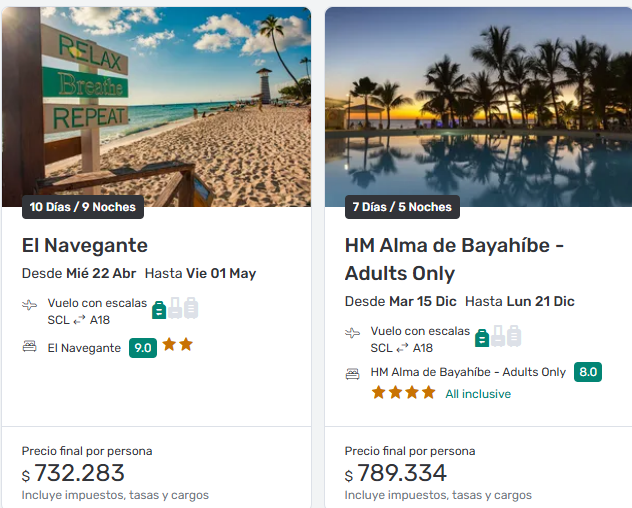The width and height of the screenshot is (632, 508).
Task: Click the green luggage icon in El Navegante card
Action: click(x=159, y=309)
